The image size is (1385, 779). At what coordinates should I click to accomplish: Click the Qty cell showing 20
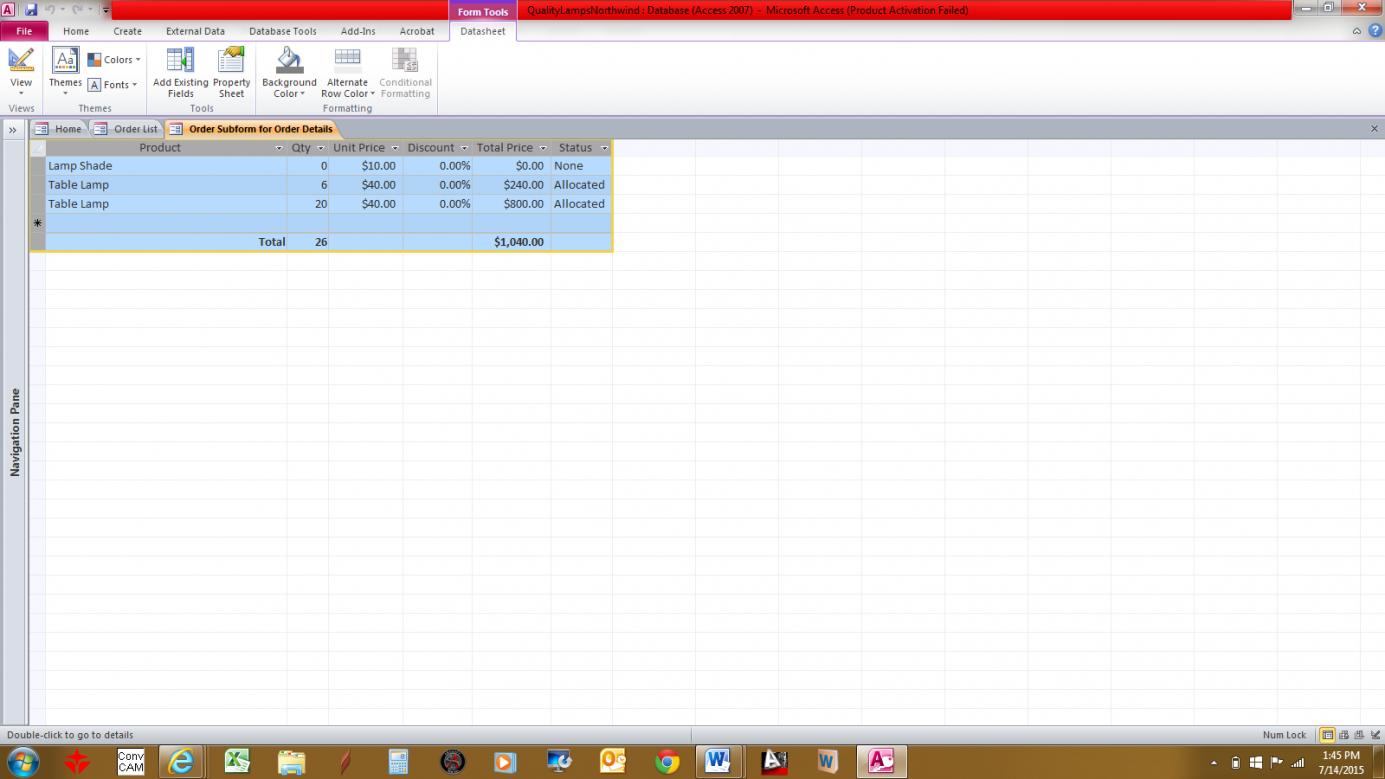(x=308, y=204)
